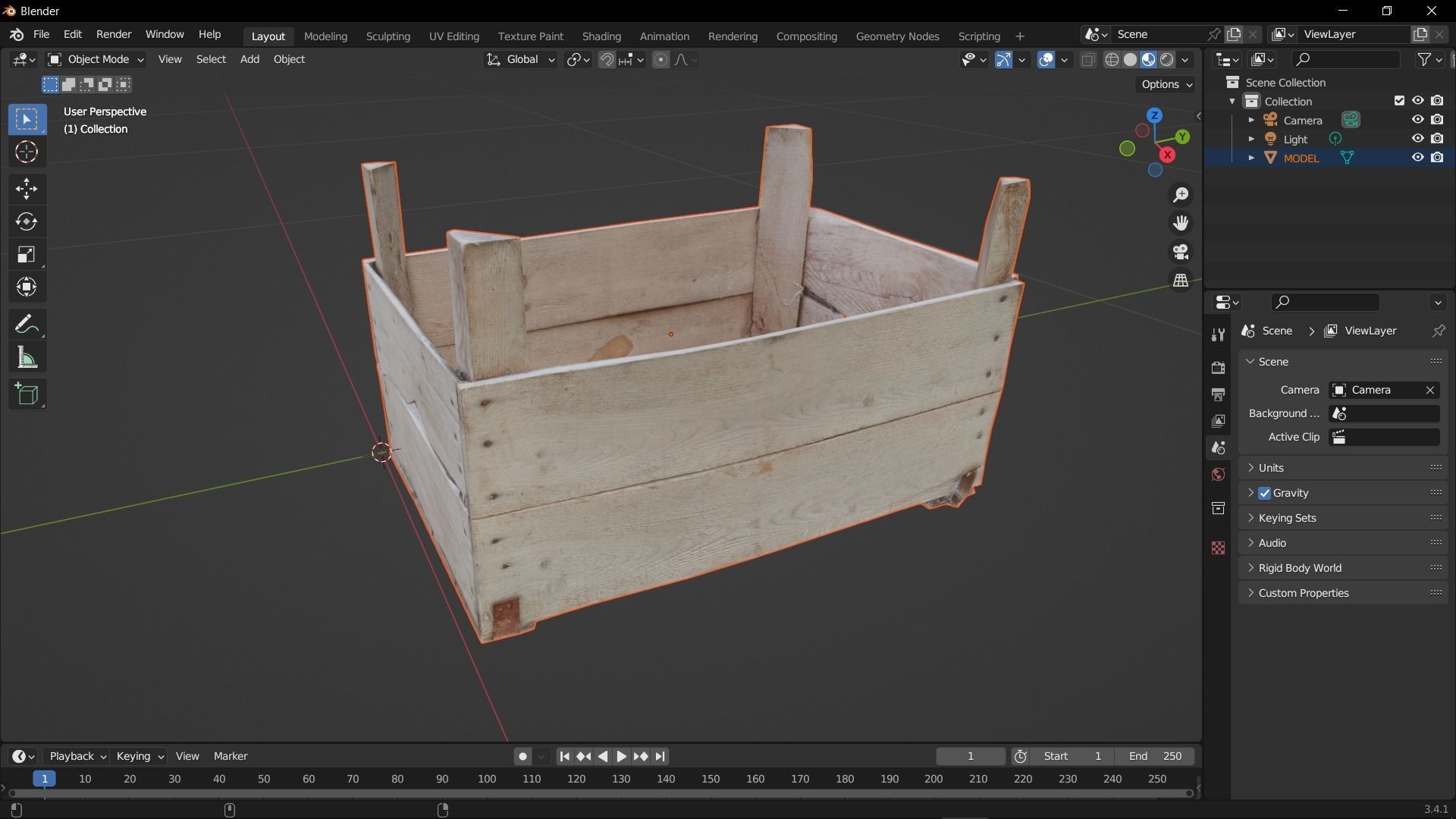
Task: Open the Output properties tab
Action: (1218, 394)
